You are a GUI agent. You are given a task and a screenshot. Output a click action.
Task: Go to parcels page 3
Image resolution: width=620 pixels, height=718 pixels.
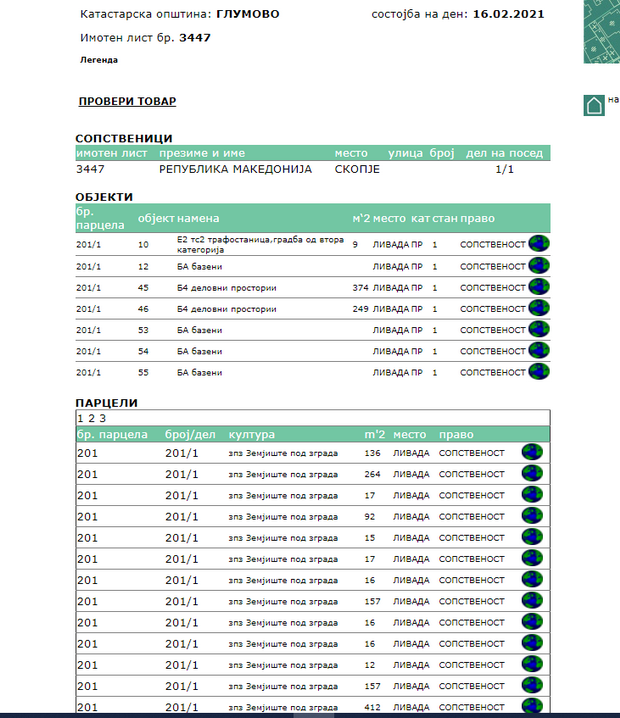tap(103, 418)
